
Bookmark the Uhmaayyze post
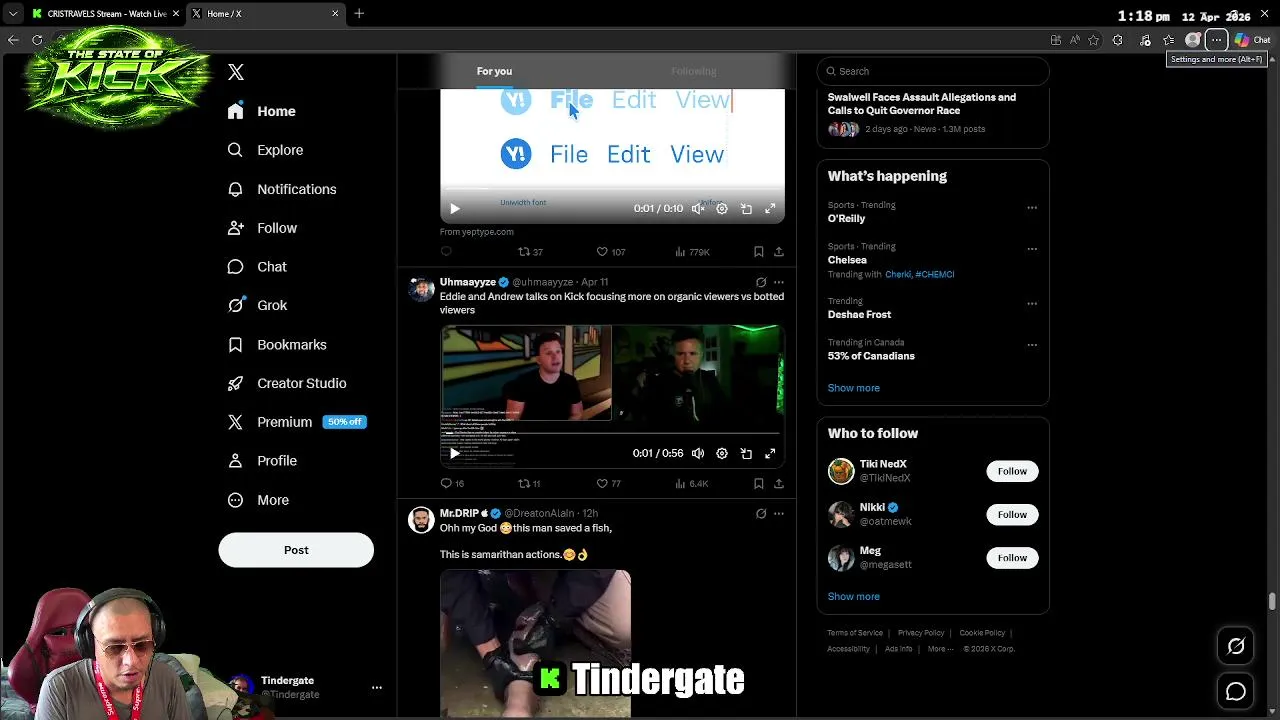point(759,483)
